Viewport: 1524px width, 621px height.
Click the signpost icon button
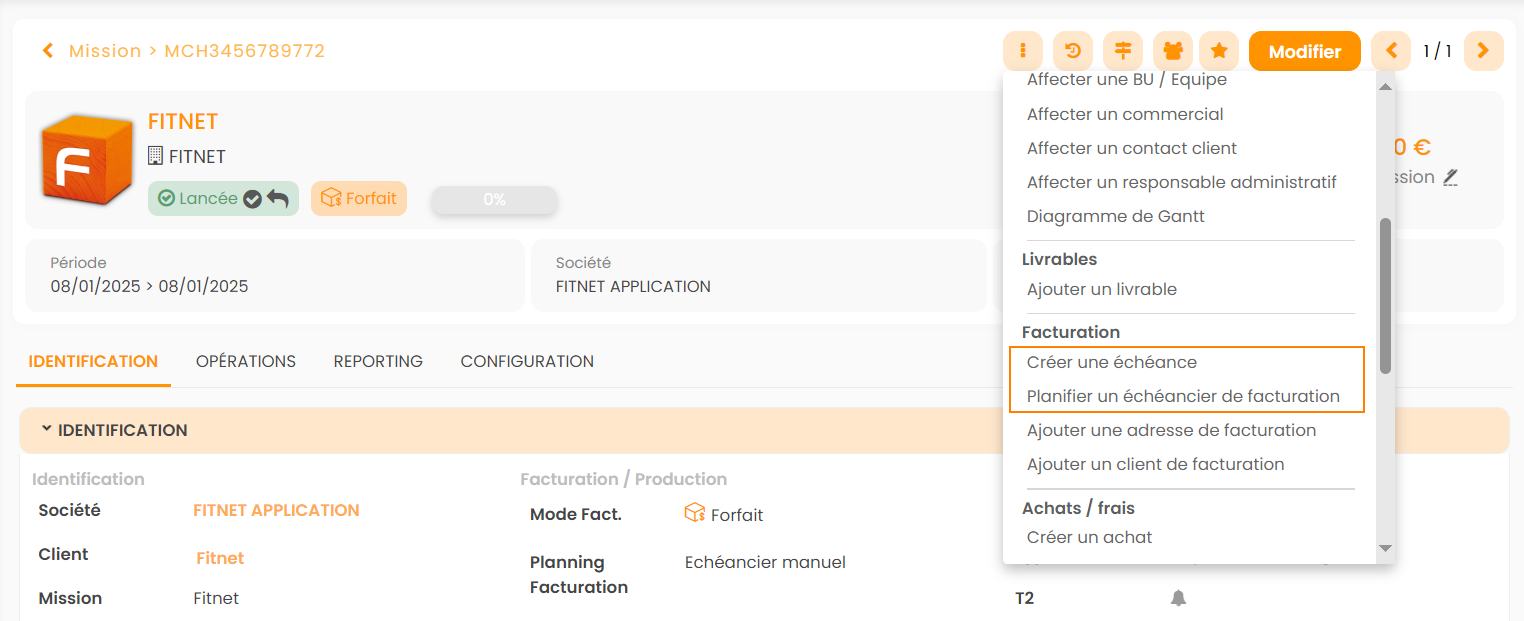click(1123, 51)
